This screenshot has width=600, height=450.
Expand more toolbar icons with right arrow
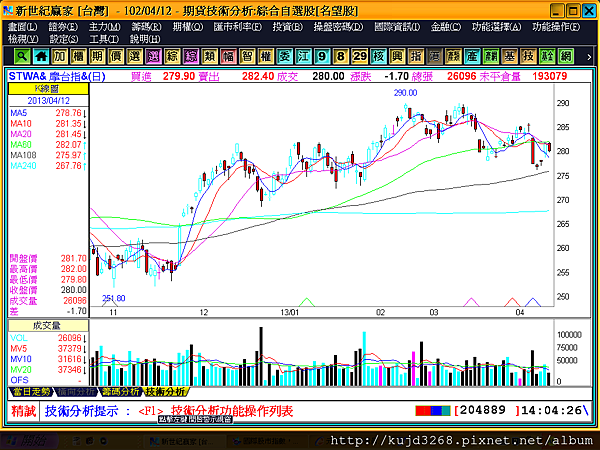[x=589, y=57]
